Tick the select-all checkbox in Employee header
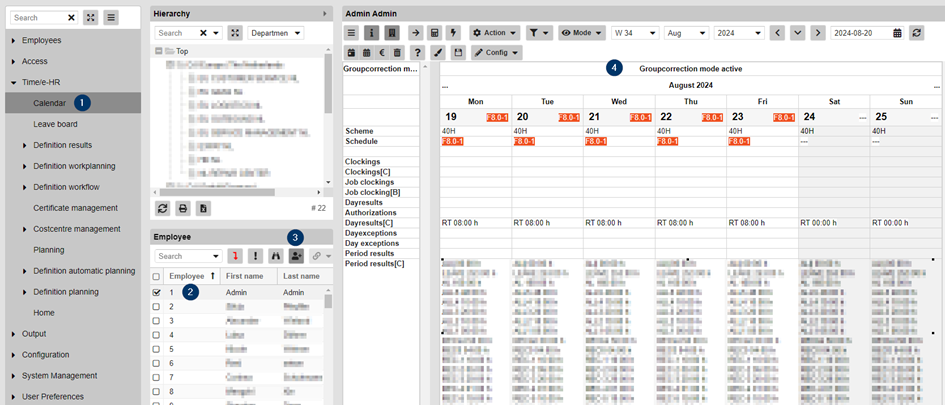The height and width of the screenshot is (405, 945). (x=155, y=276)
